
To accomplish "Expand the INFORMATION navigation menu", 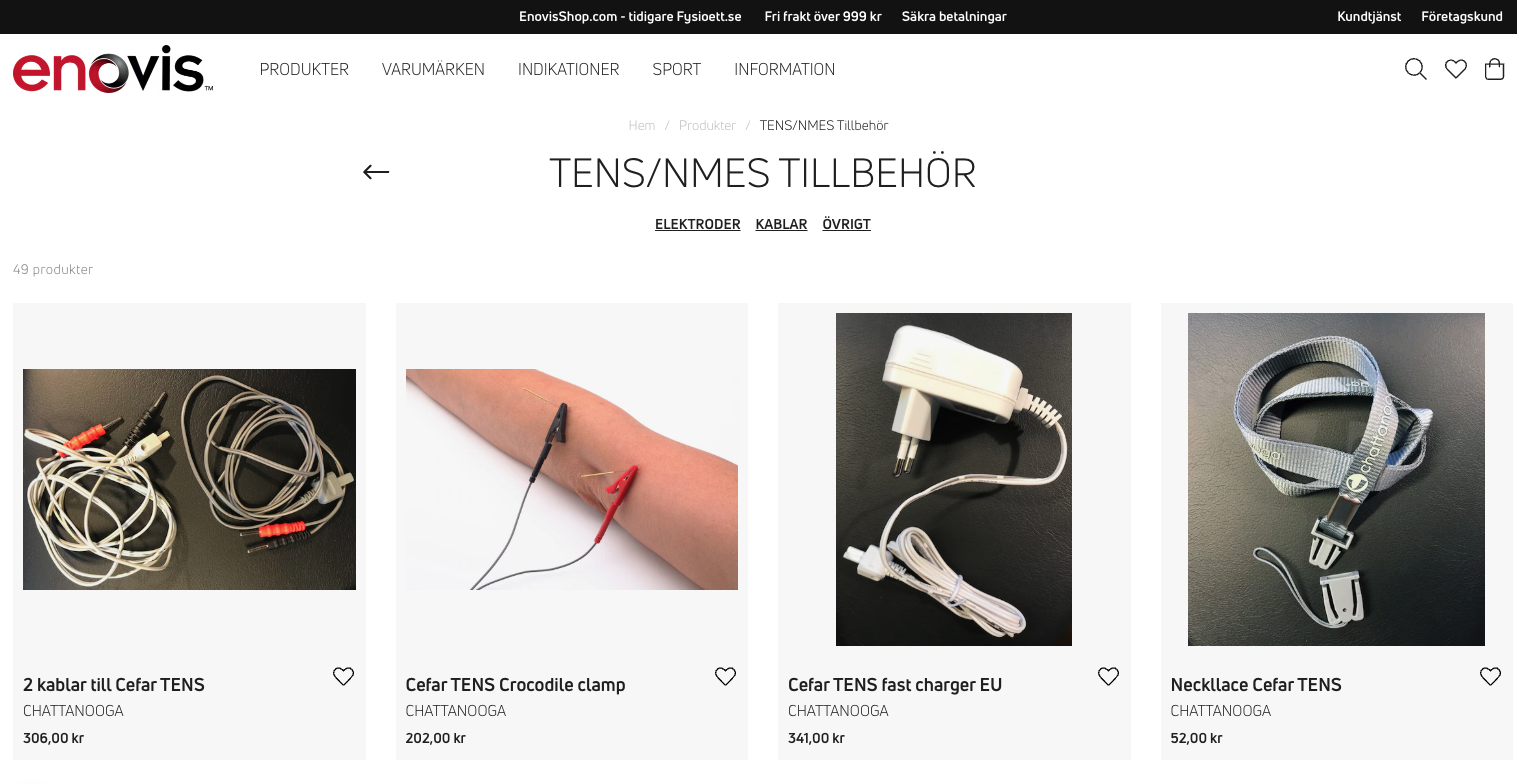I will tap(785, 69).
